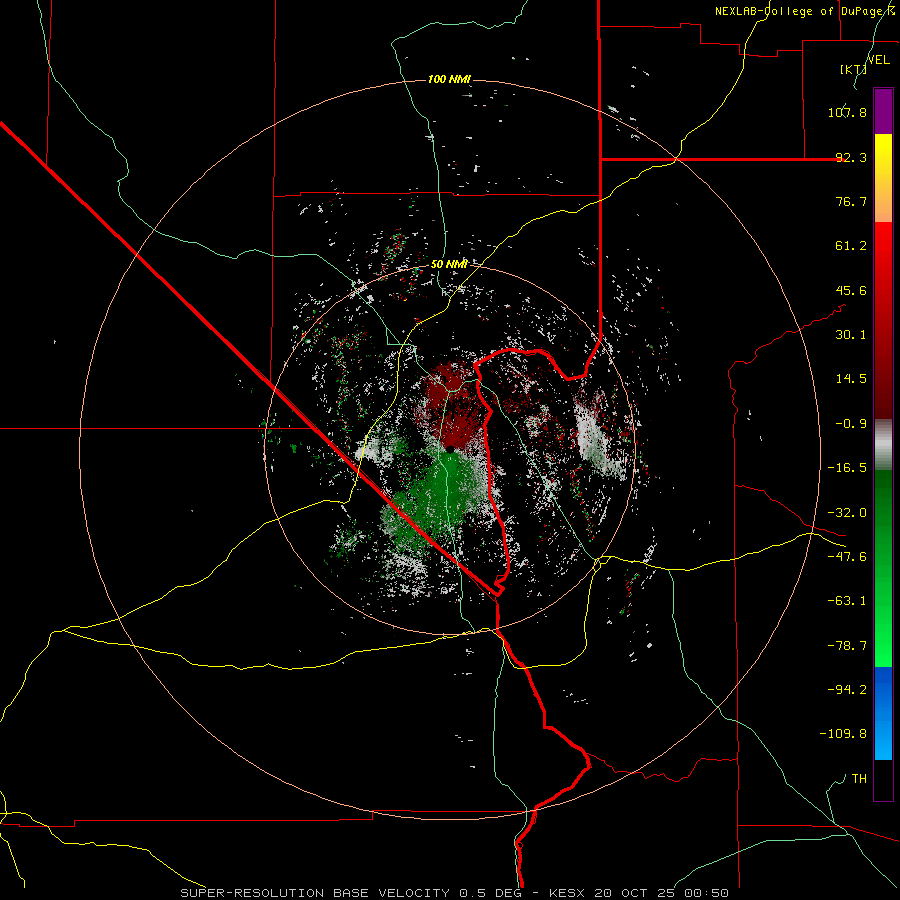This screenshot has height=900, width=900.
Task: Click the NEXLAB-College of DuPage watermark text
Action: pos(804,11)
